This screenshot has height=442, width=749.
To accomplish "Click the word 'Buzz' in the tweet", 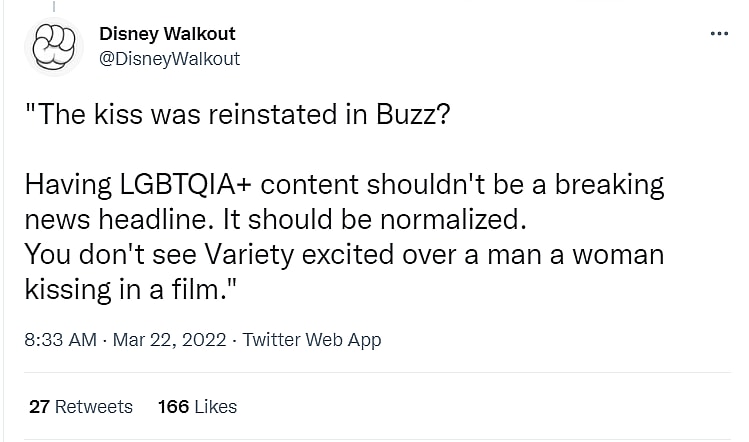I will pos(406,116).
